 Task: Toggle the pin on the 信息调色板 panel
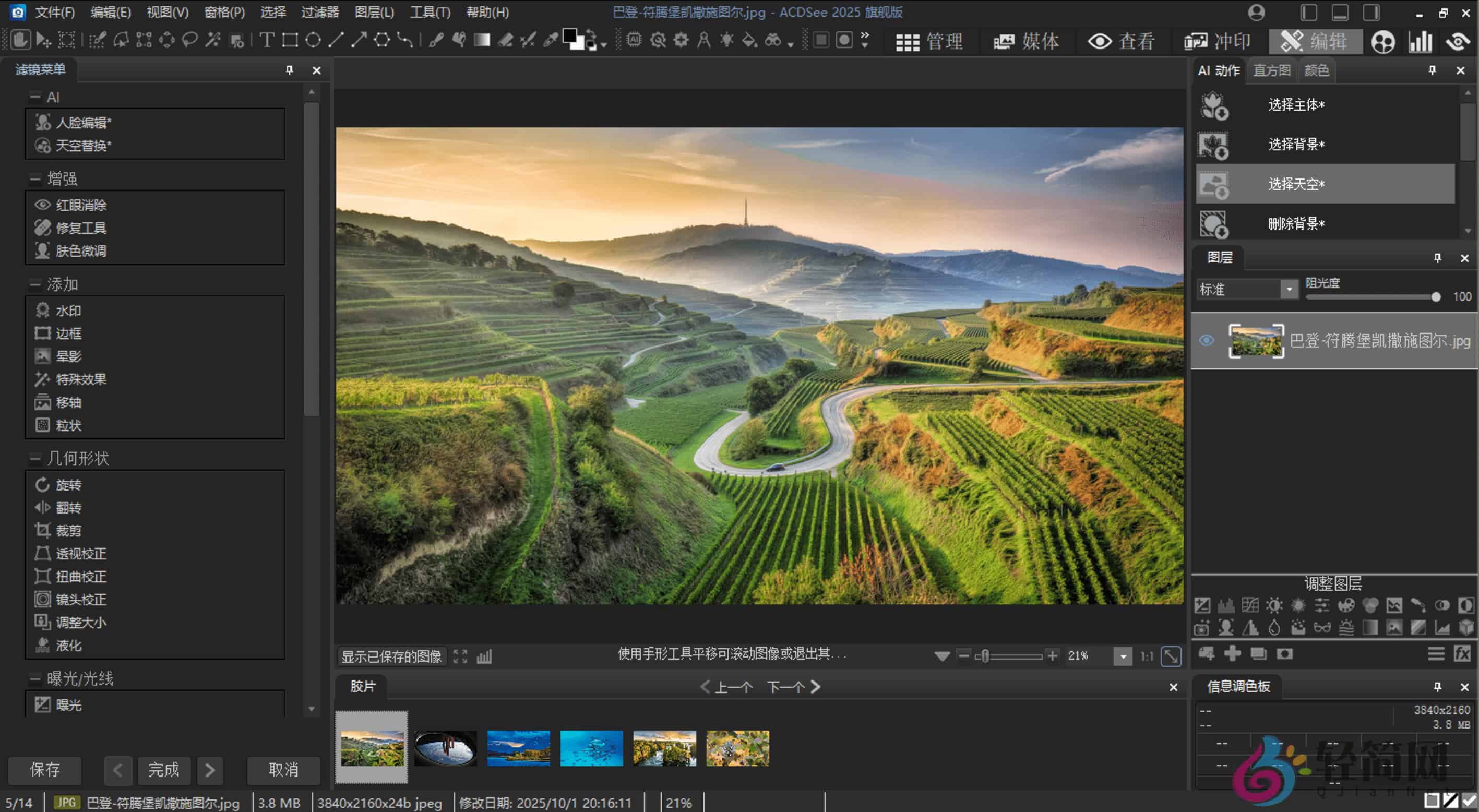1438,686
